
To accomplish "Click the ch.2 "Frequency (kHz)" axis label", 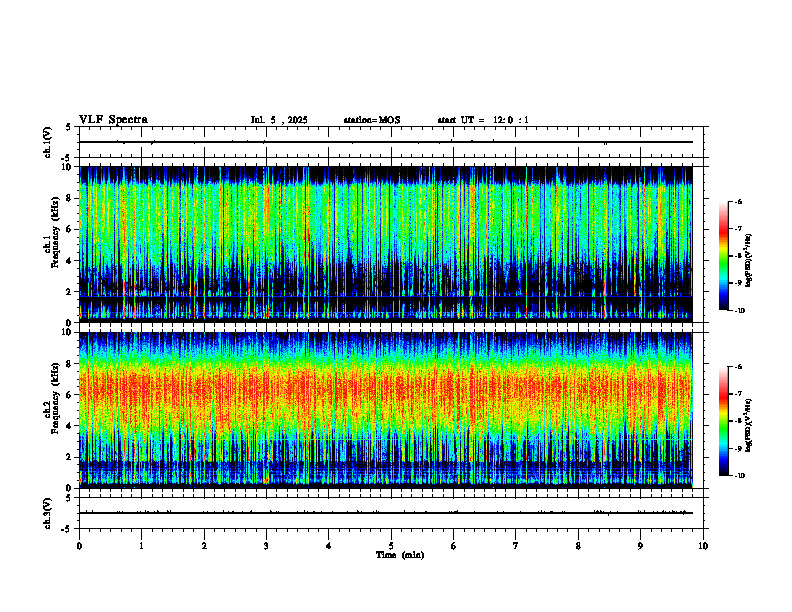I will (55, 397).
